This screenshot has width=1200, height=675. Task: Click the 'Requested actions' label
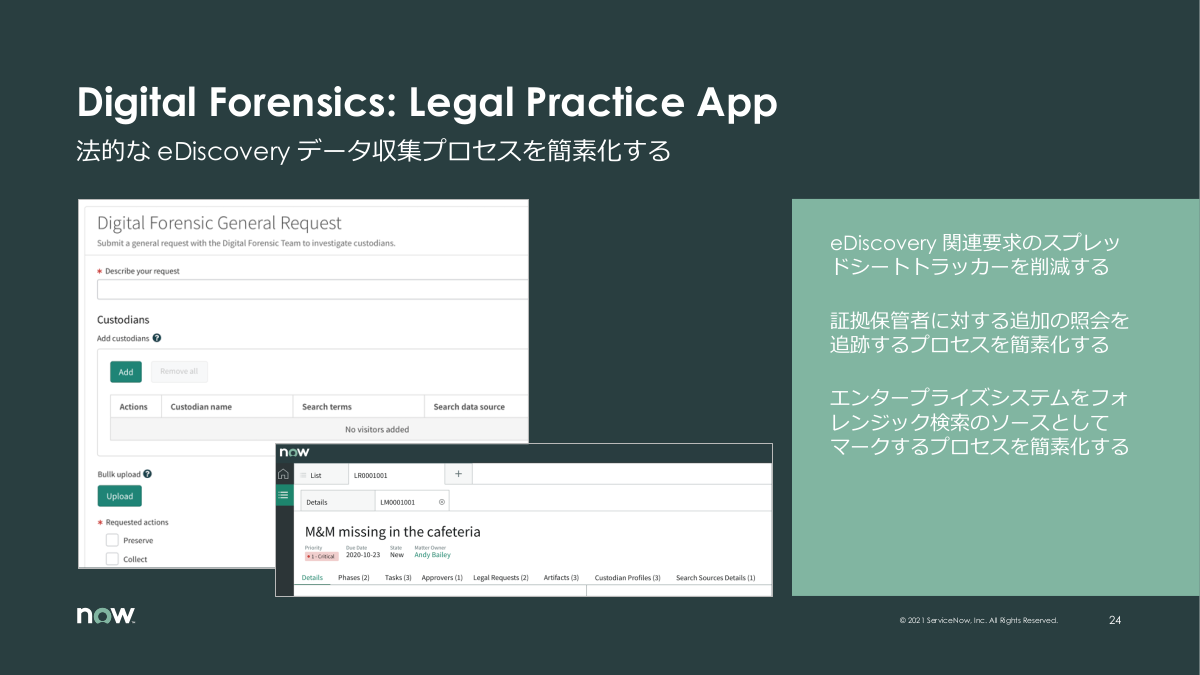137,522
